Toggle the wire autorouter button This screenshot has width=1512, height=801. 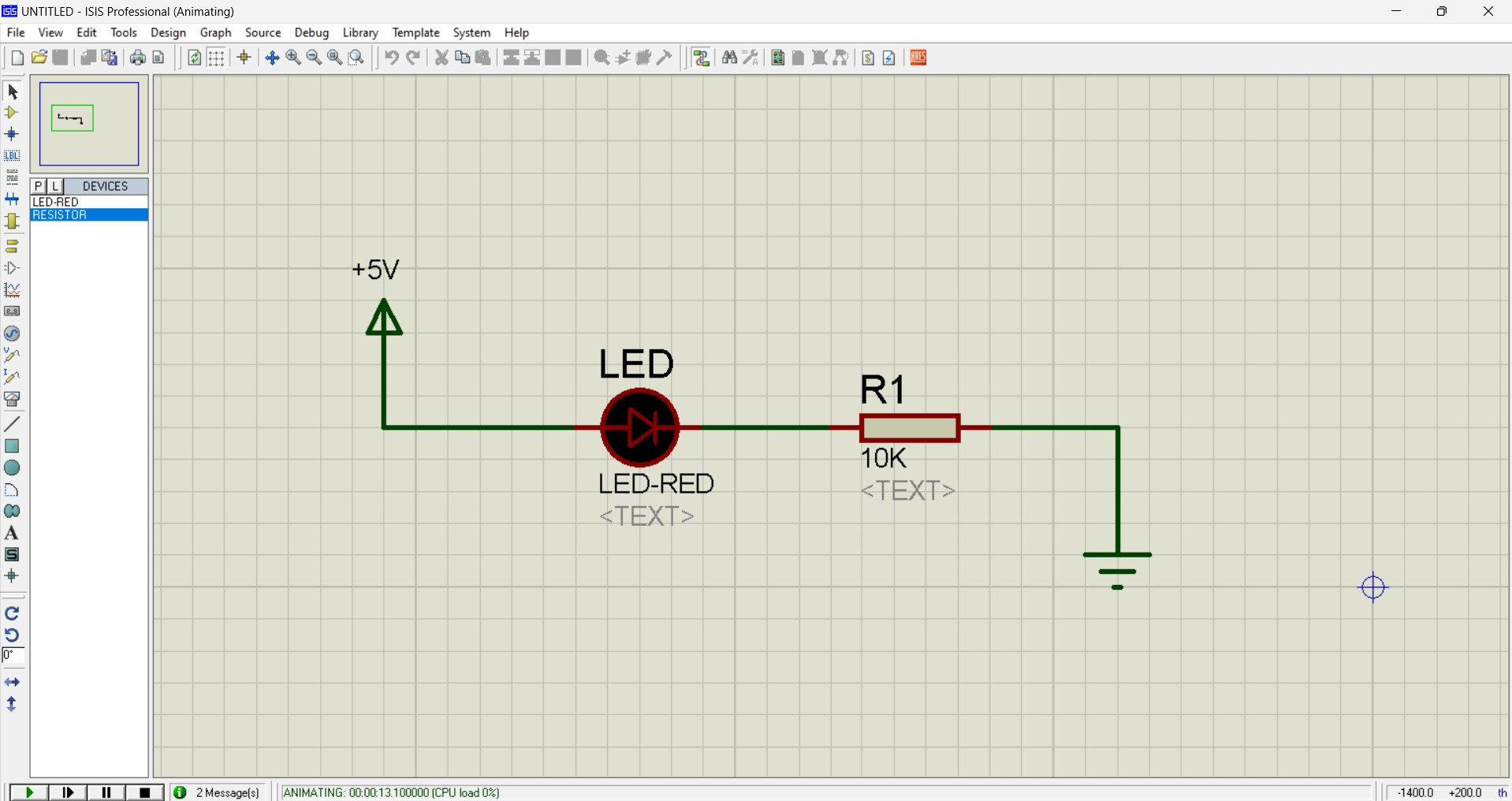[x=701, y=58]
